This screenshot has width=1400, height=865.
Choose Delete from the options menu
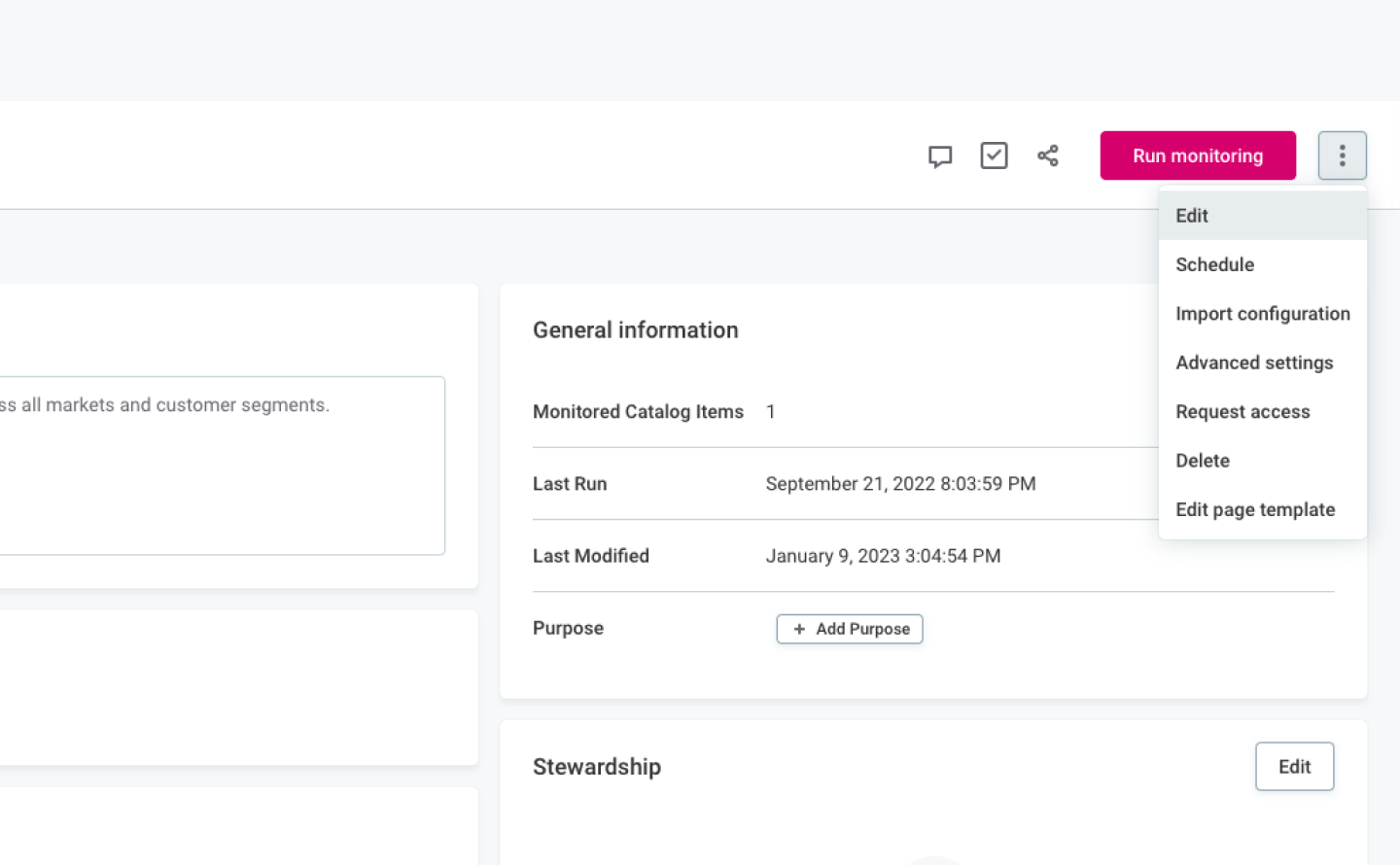point(1203,461)
